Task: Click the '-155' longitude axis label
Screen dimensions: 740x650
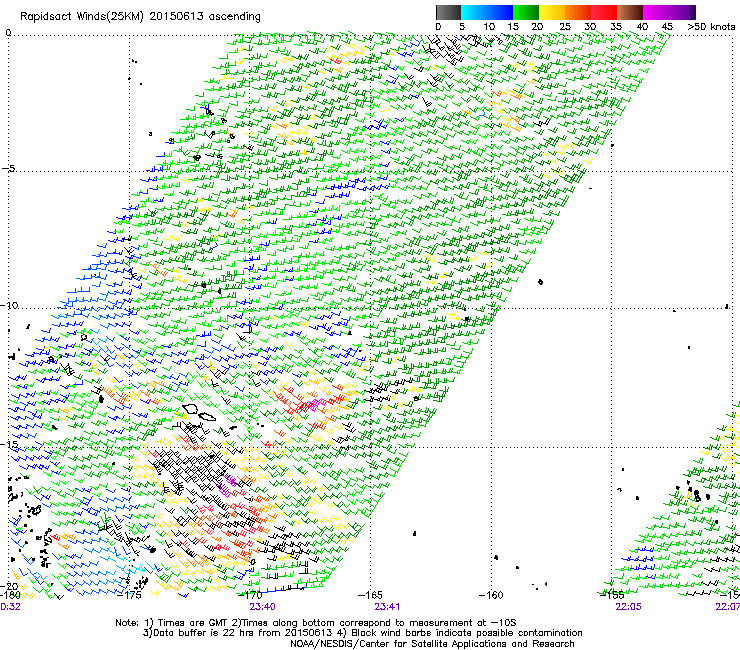Action: coord(612,595)
